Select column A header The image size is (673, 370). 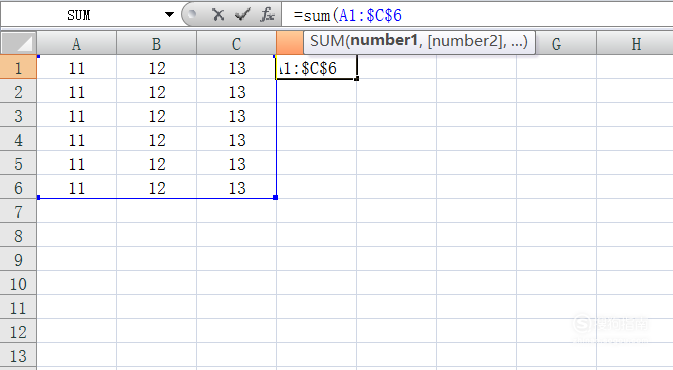pyautogui.click(x=76, y=44)
